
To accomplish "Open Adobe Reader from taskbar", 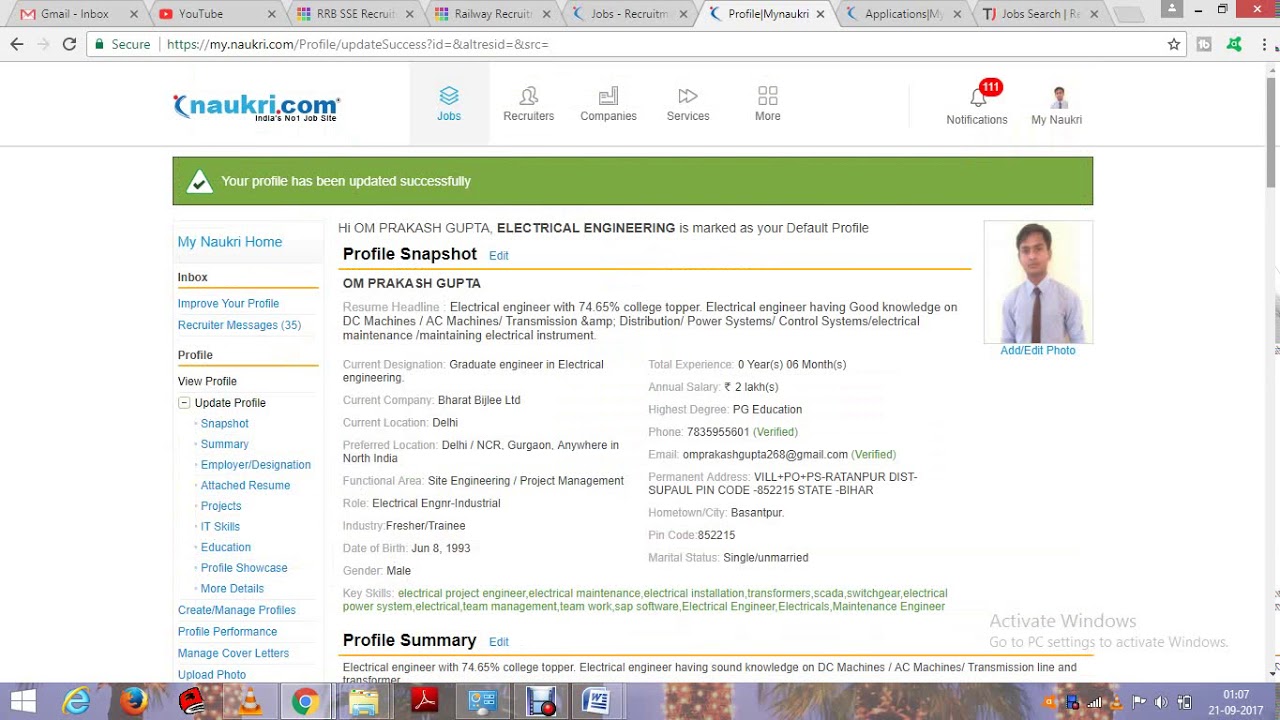I will (x=424, y=701).
